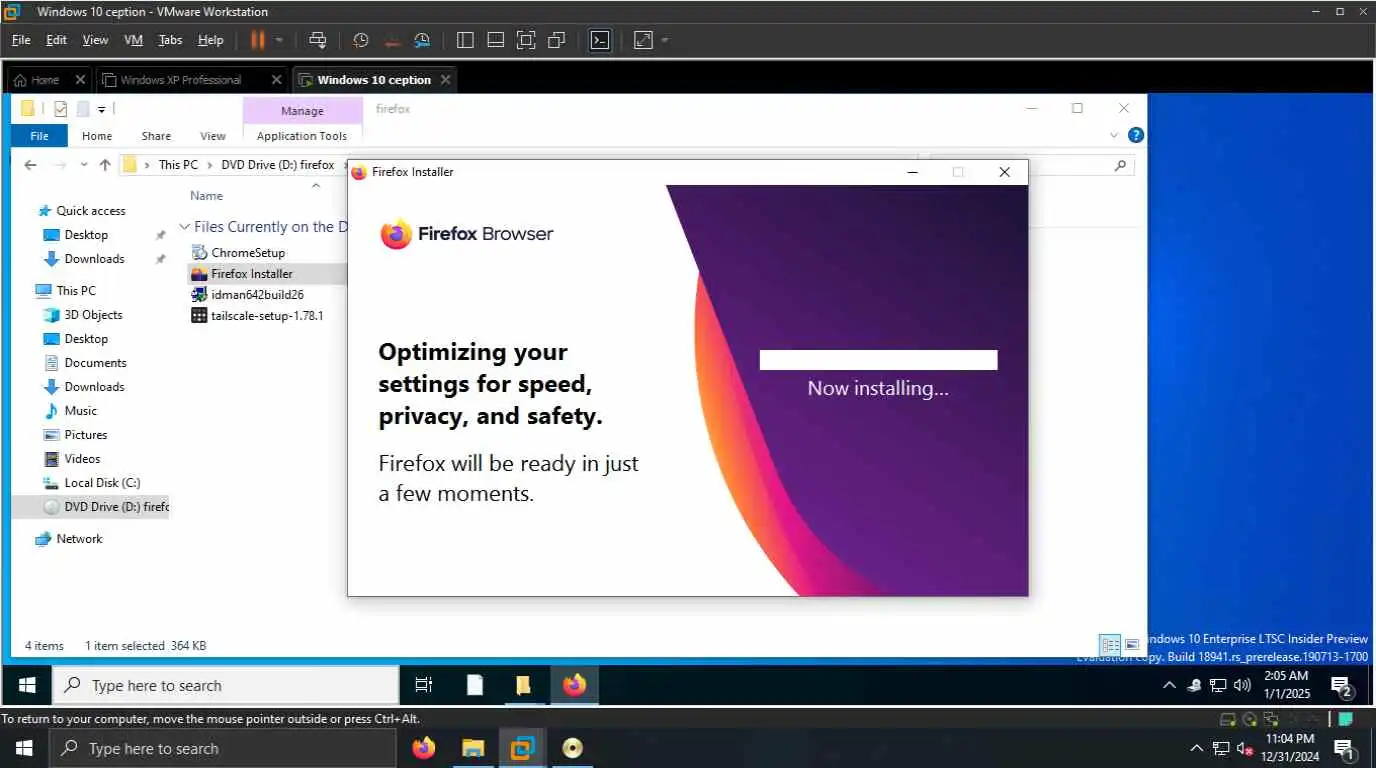1376x768 pixels.
Task: Click the Firefox installer icon on guest taskbar
Action: click(x=574, y=685)
